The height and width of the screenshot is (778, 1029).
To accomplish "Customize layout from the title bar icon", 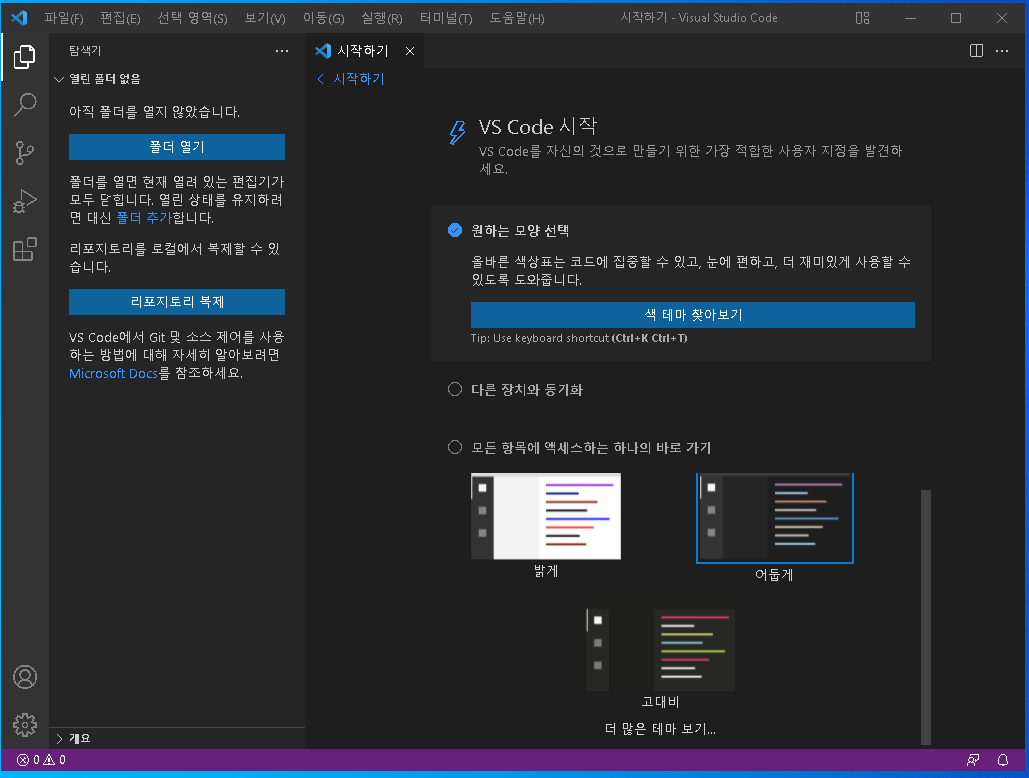I will pos(862,18).
